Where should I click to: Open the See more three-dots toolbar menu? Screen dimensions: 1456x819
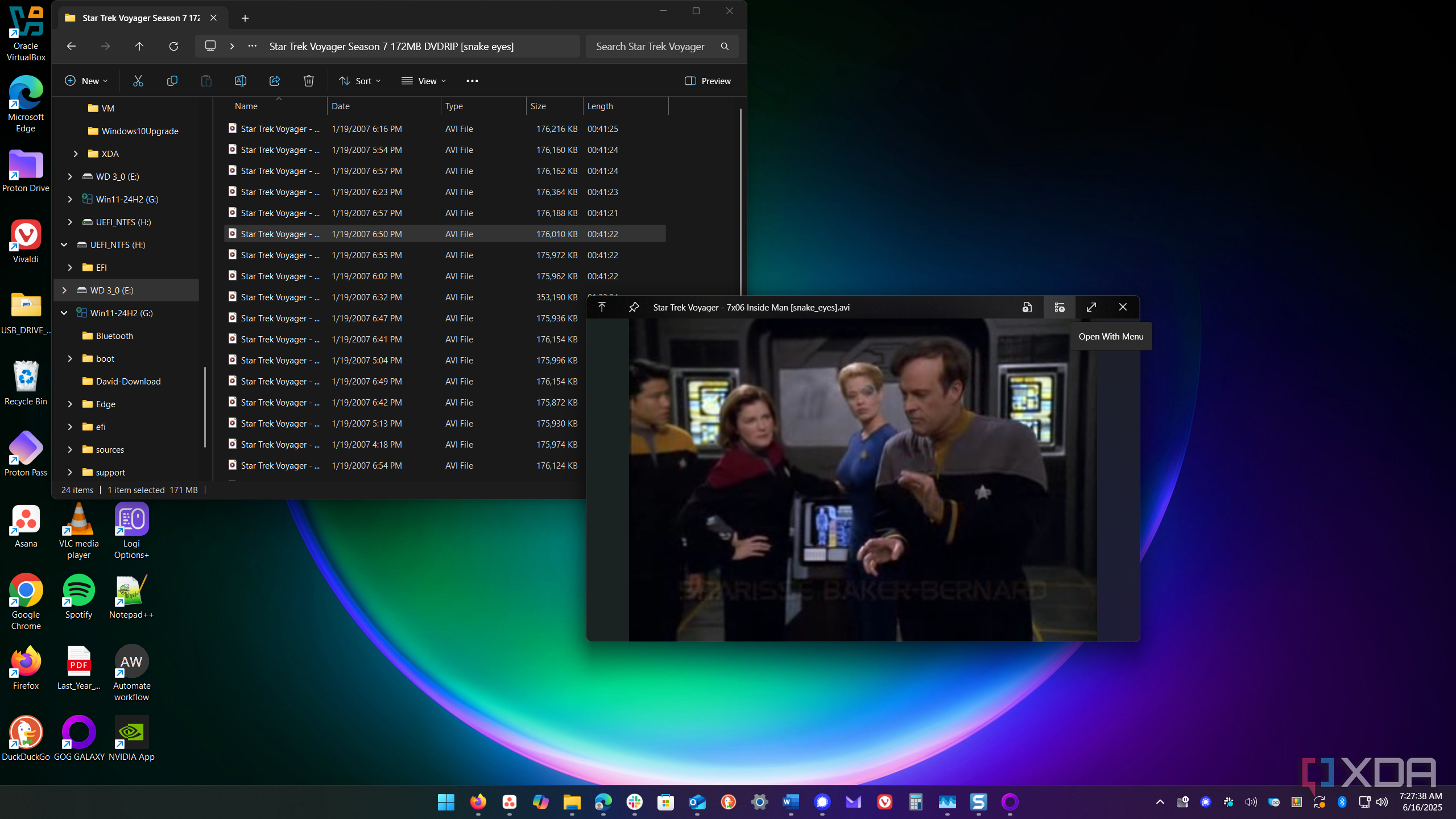coord(472,81)
